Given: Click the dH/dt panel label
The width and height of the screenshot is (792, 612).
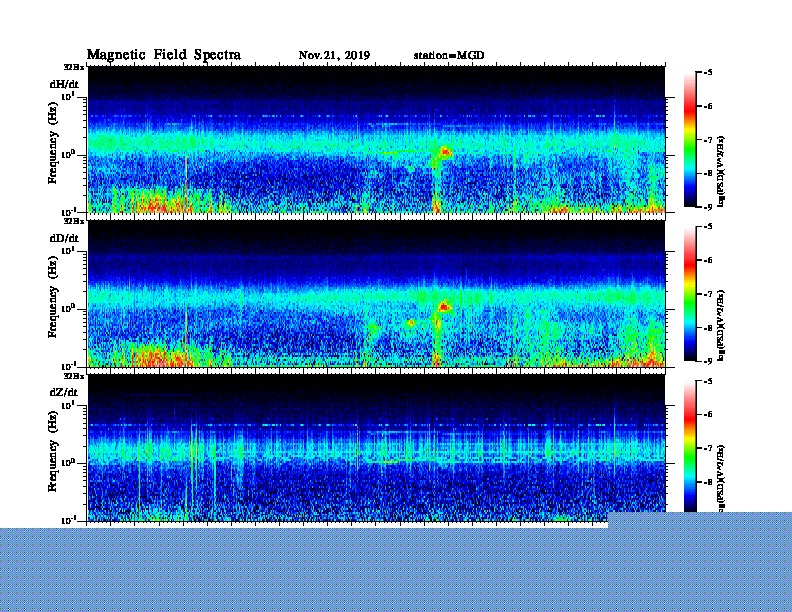Looking at the screenshot, I should (64, 84).
